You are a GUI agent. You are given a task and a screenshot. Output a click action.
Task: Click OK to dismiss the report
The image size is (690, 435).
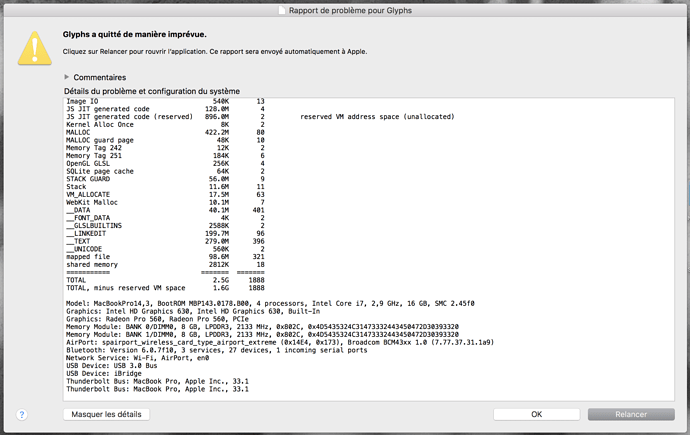pos(536,414)
